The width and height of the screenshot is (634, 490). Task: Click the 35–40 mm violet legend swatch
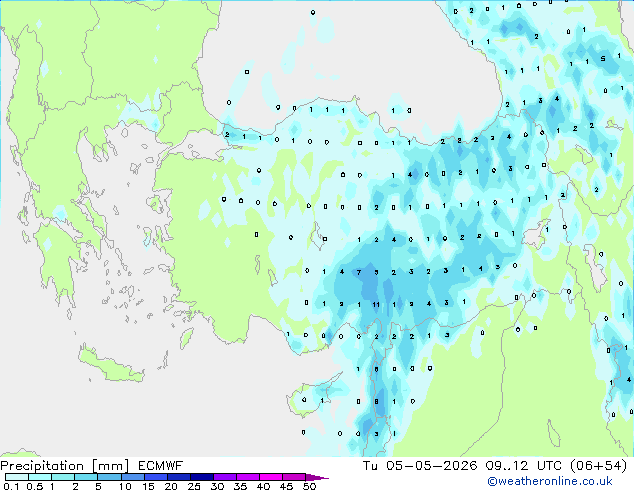(248, 477)
